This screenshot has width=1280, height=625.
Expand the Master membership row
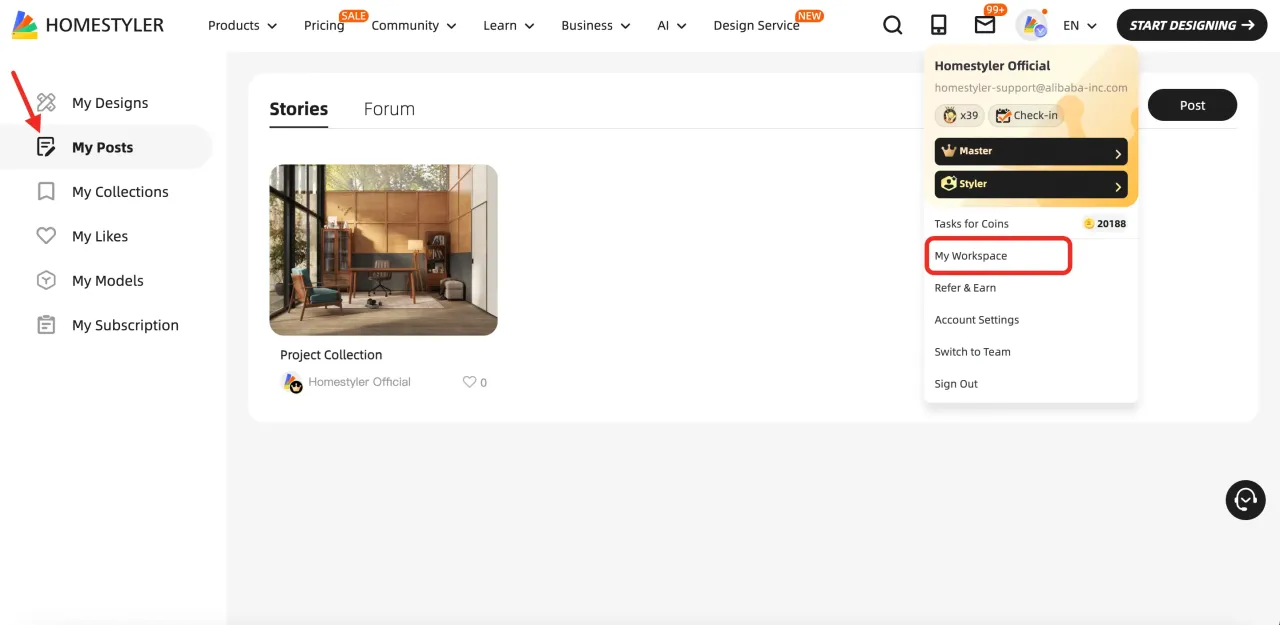click(1030, 151)
